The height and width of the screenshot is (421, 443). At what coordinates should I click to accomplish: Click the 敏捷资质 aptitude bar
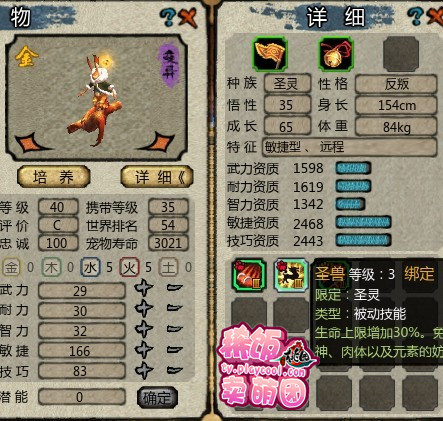pyautogui.click(x=363, y=222)
